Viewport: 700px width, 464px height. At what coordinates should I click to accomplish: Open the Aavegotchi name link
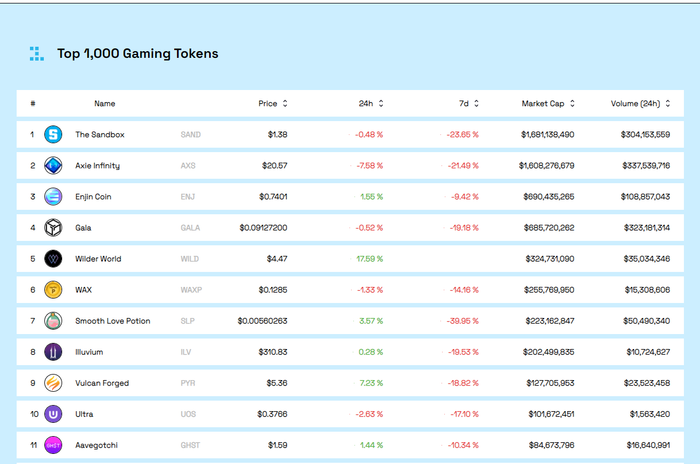click(x=96, y=445)
